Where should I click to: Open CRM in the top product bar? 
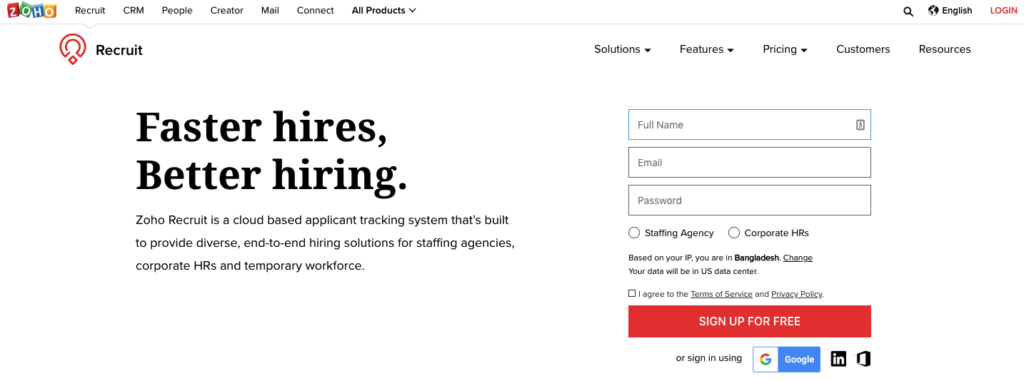(133, 10)
